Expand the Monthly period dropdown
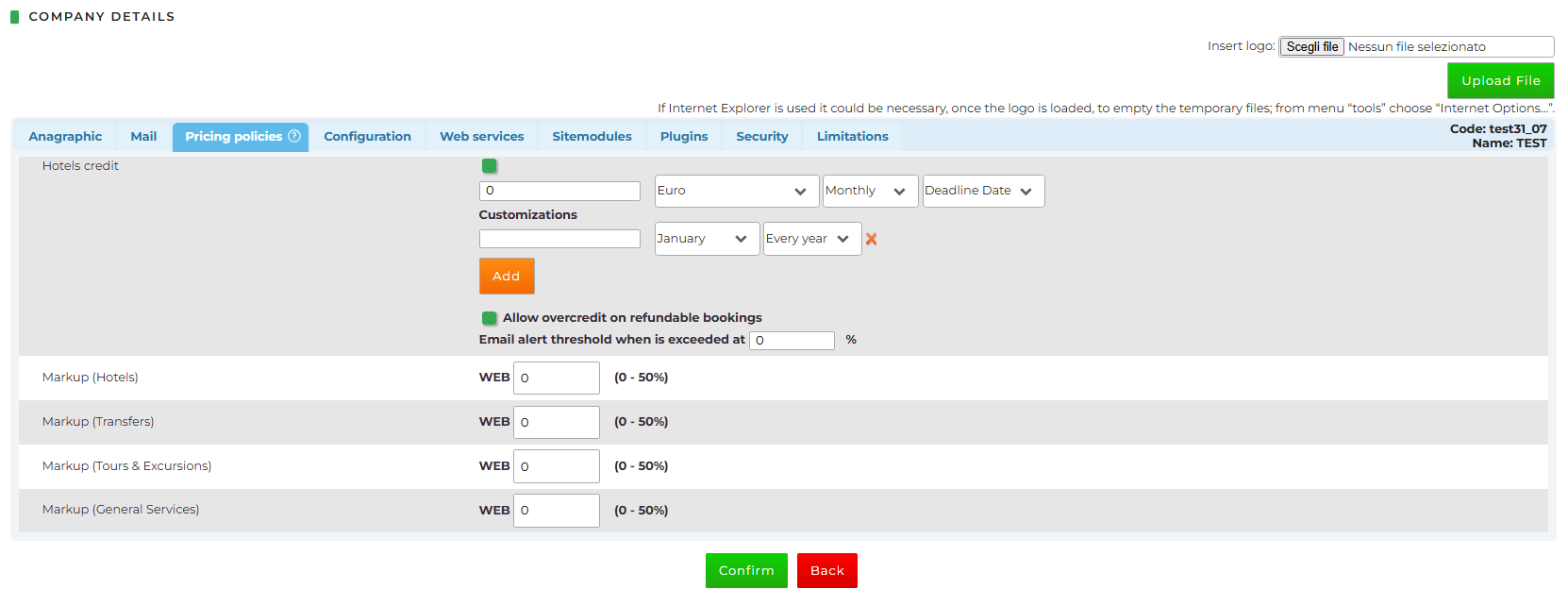 870,191
